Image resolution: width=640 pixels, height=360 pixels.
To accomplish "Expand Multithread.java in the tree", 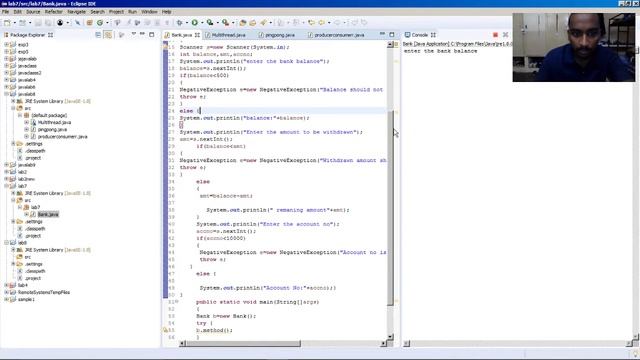I will (27, 122).
